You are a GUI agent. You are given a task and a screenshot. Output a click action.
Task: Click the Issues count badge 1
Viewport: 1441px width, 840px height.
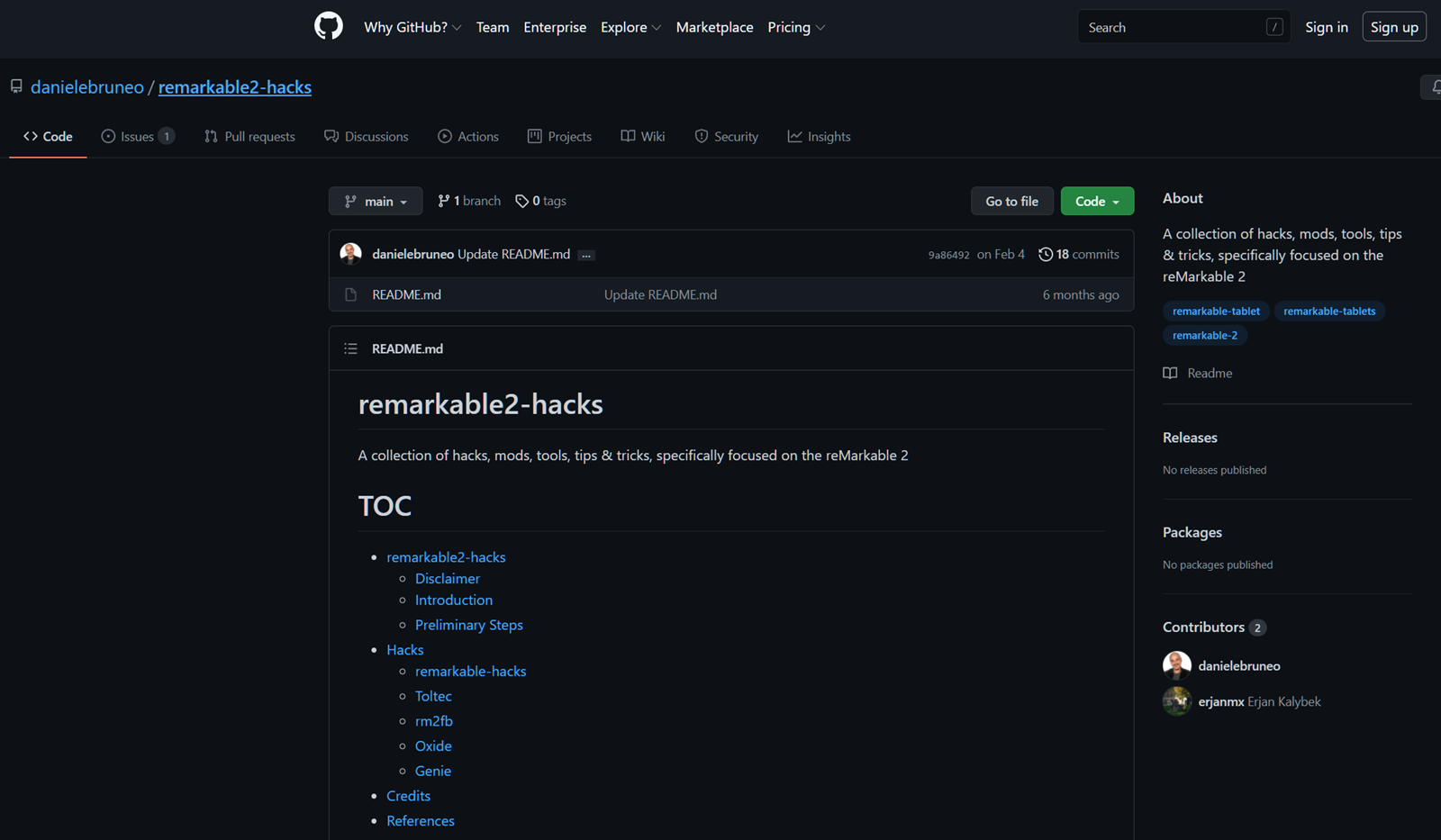(167, 136)
